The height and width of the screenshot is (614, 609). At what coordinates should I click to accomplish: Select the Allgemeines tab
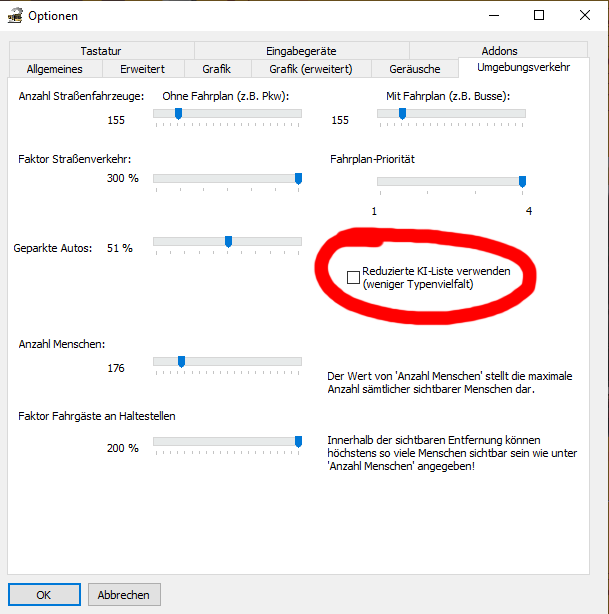(55, 69)
